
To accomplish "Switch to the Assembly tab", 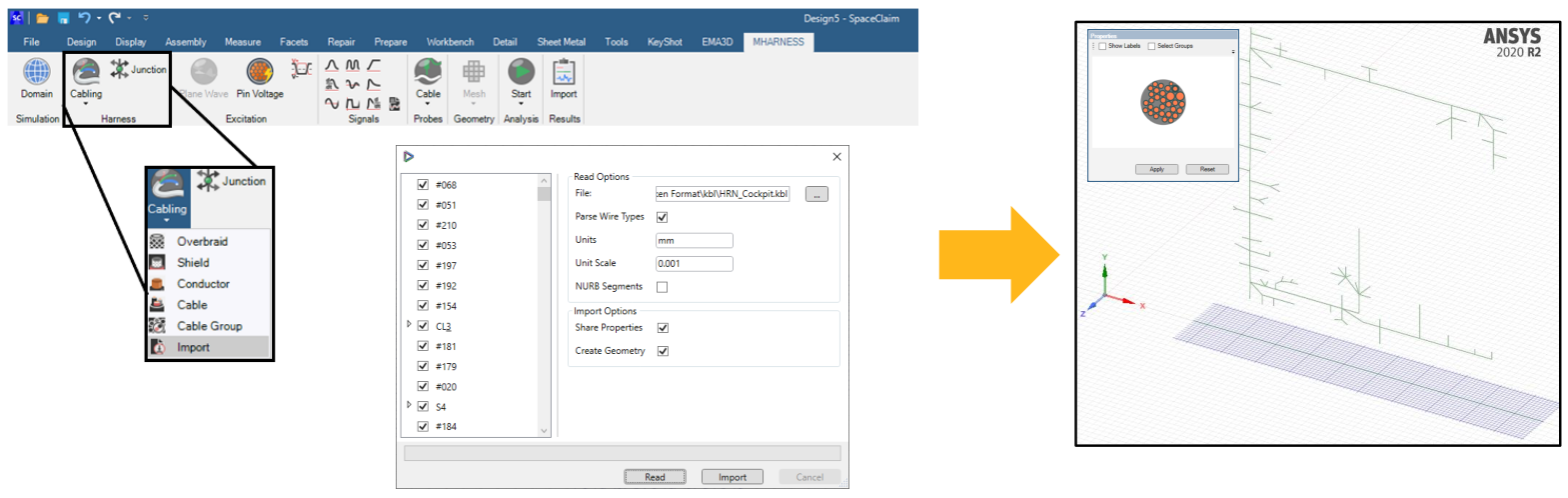I will pyautogui.click(x=186, y=42).
